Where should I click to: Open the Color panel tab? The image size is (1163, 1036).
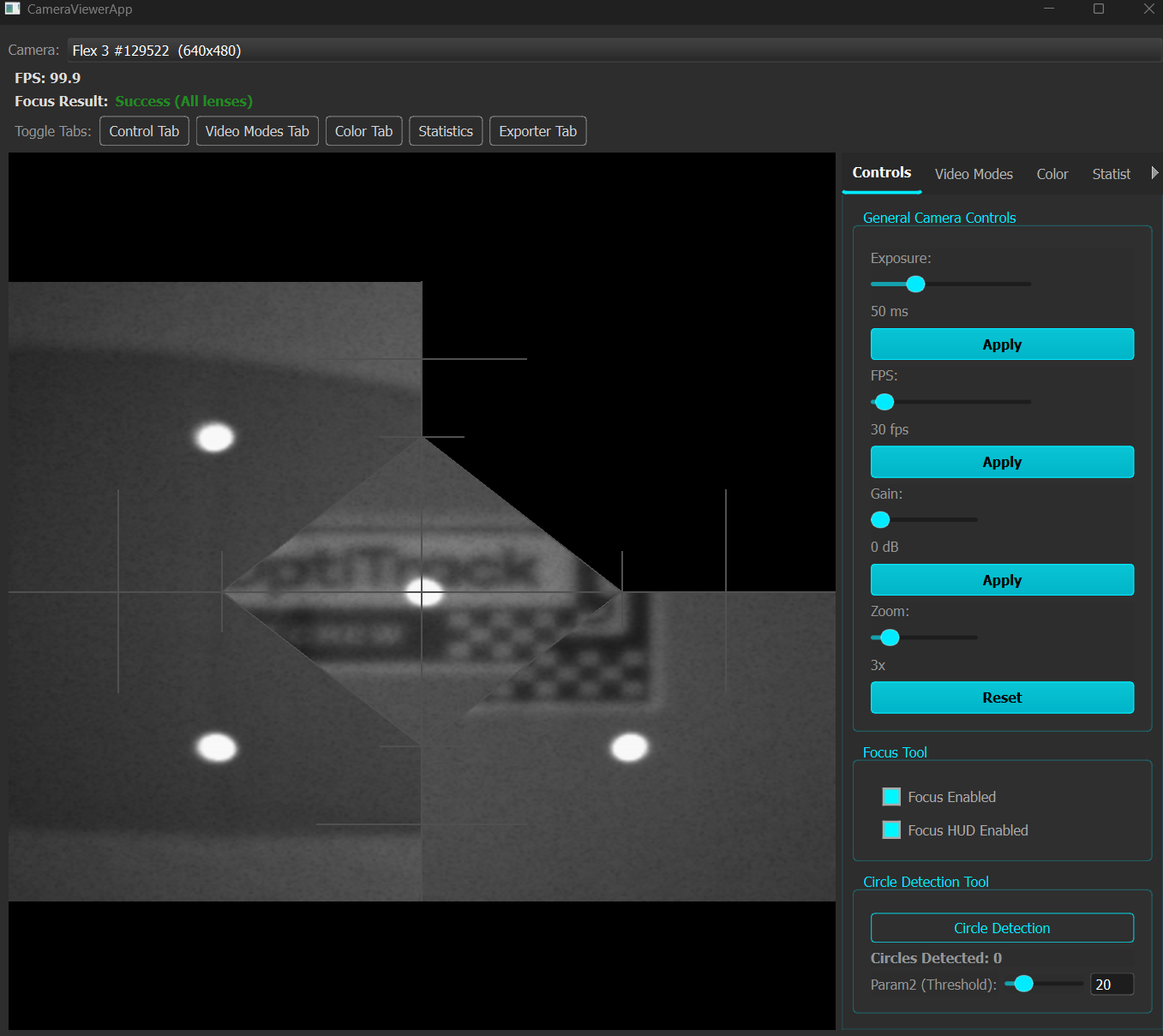click(x=1052, y=173)
